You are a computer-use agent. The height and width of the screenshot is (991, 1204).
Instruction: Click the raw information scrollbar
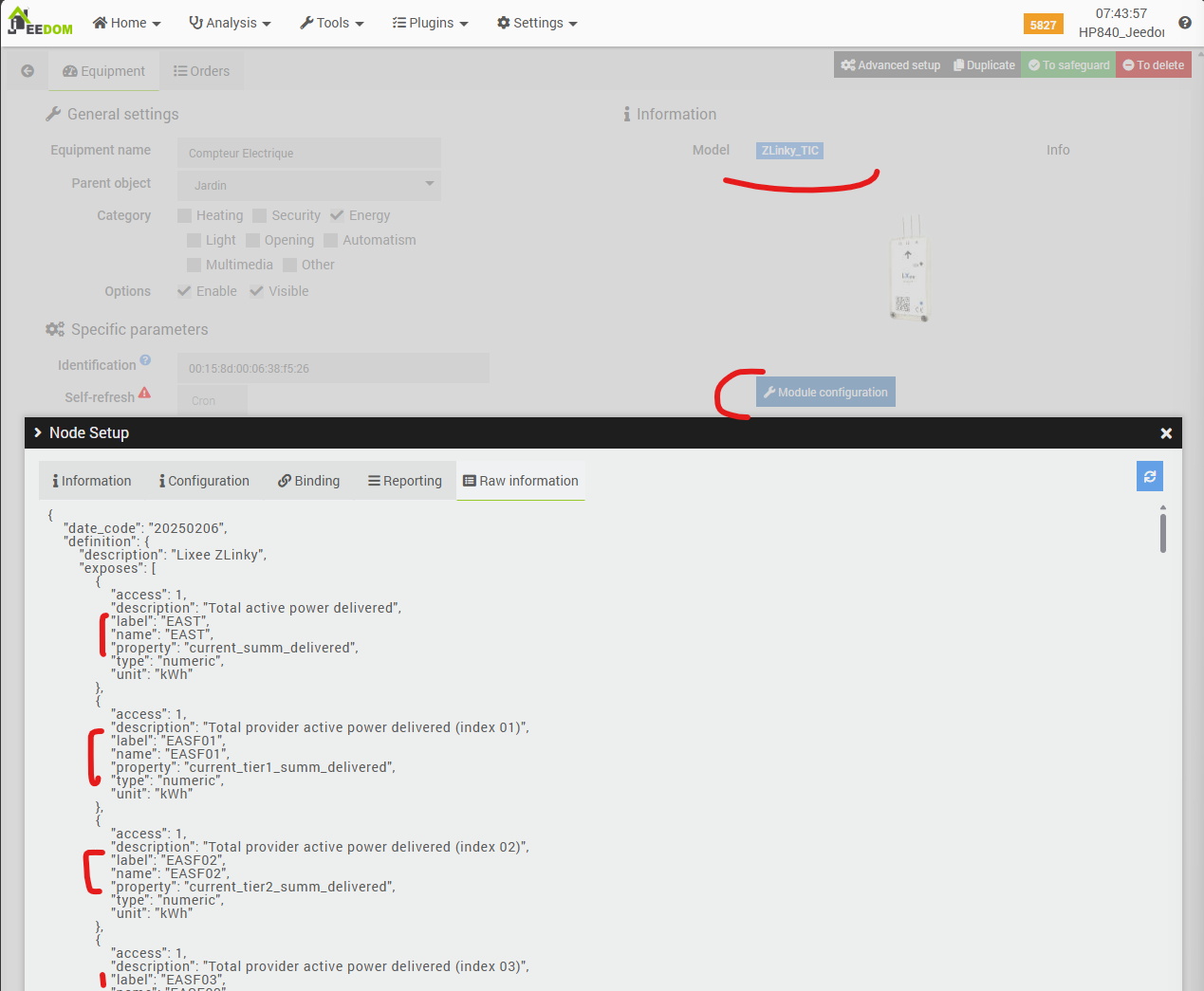click(1162, 532)
